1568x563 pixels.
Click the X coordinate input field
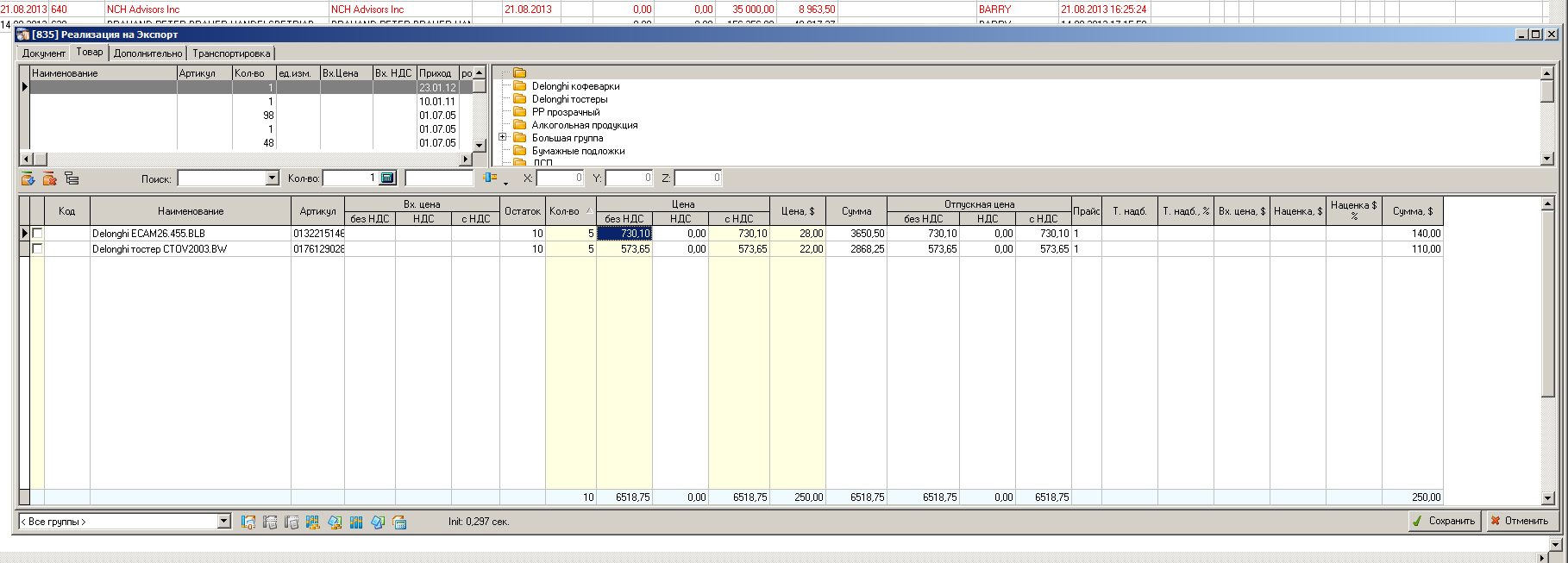[560, 178]
